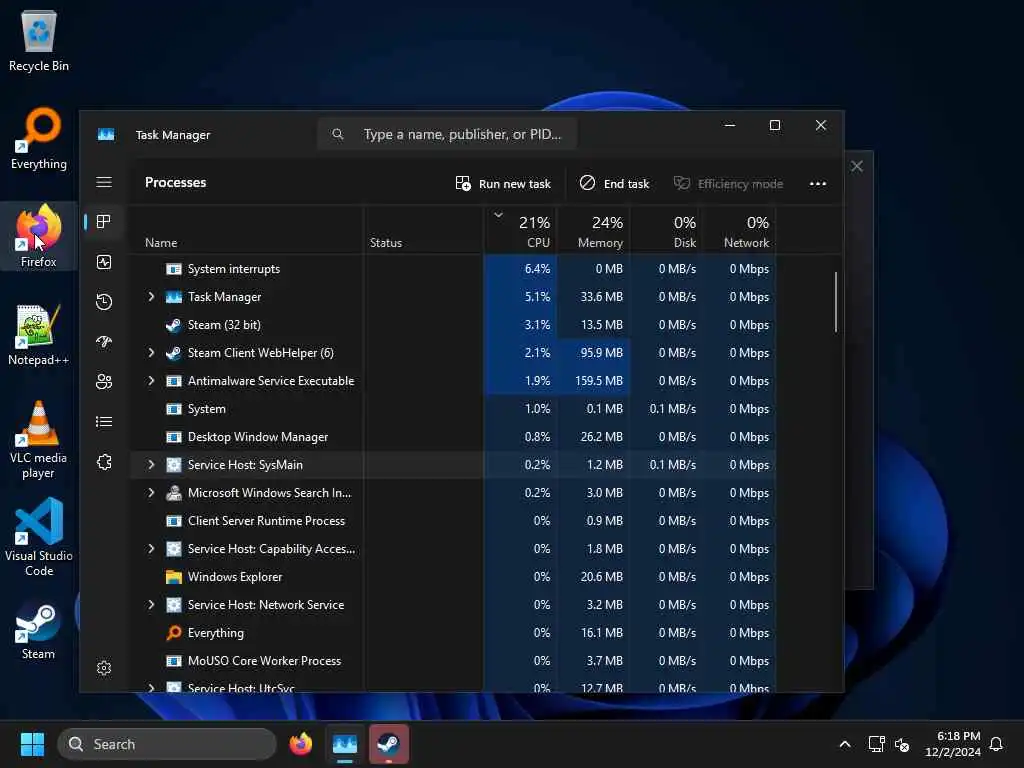
Task: Open Task Manager Settings gear icon
Action: point(104,668)
